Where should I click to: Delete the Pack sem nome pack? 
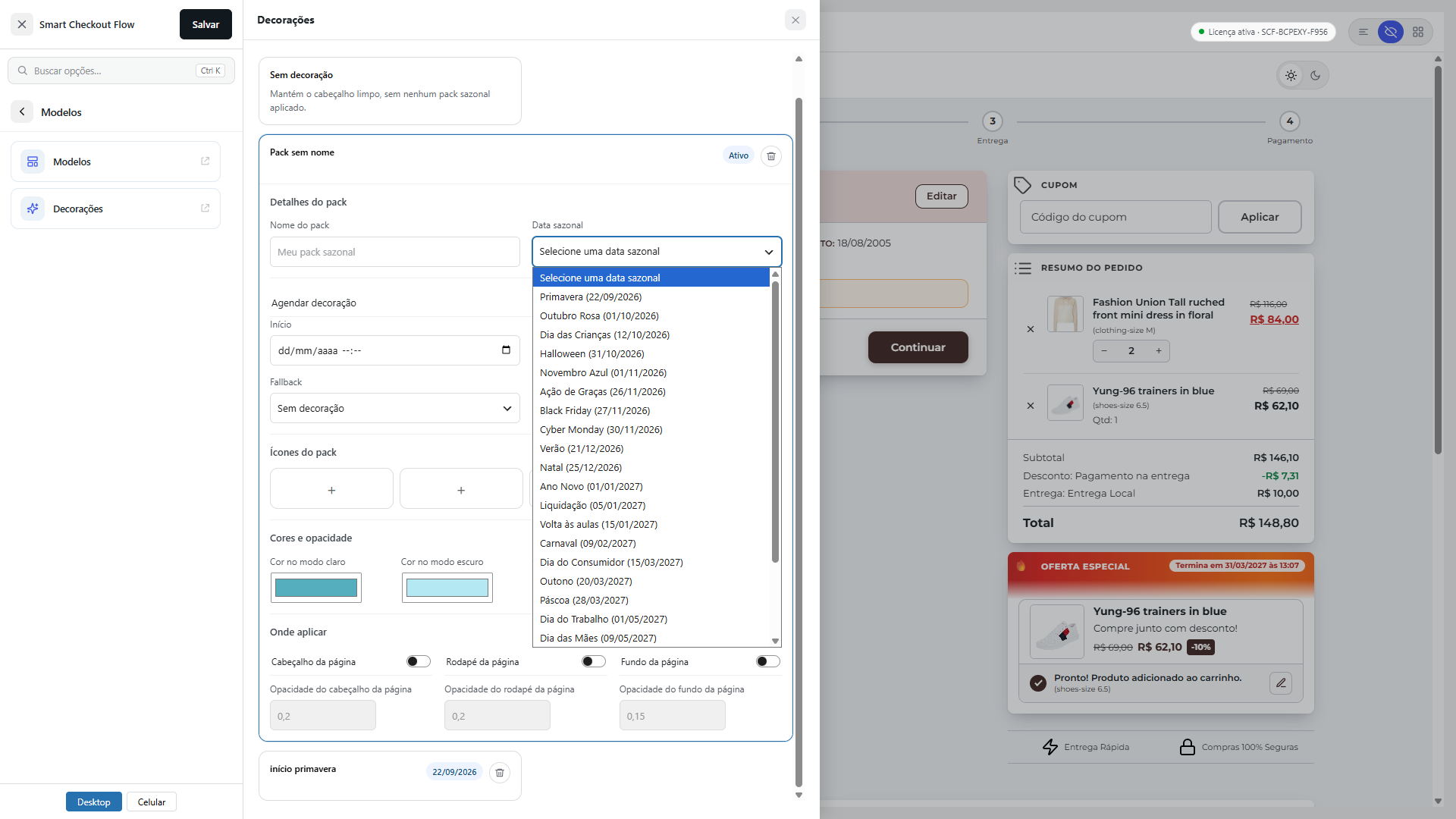point(770,156)
